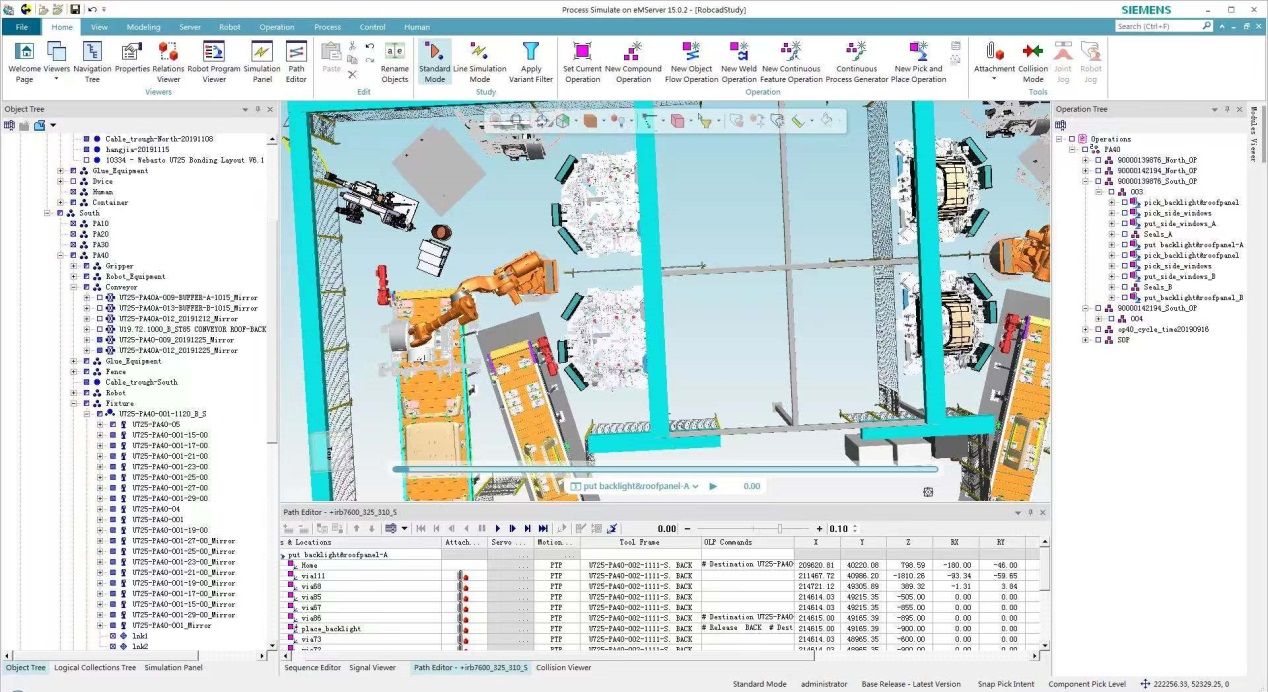Collapse the Fixture node
This screenshot has width=1268, height=692.
coord(73,403)
